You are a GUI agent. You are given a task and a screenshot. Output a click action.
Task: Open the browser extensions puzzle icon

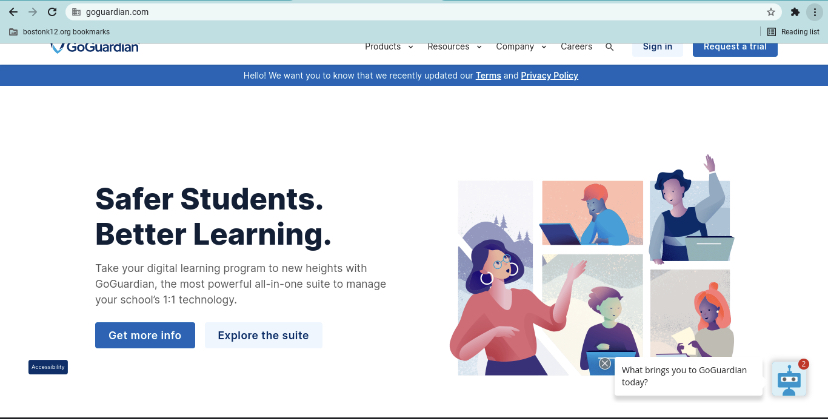coord(795,12)
